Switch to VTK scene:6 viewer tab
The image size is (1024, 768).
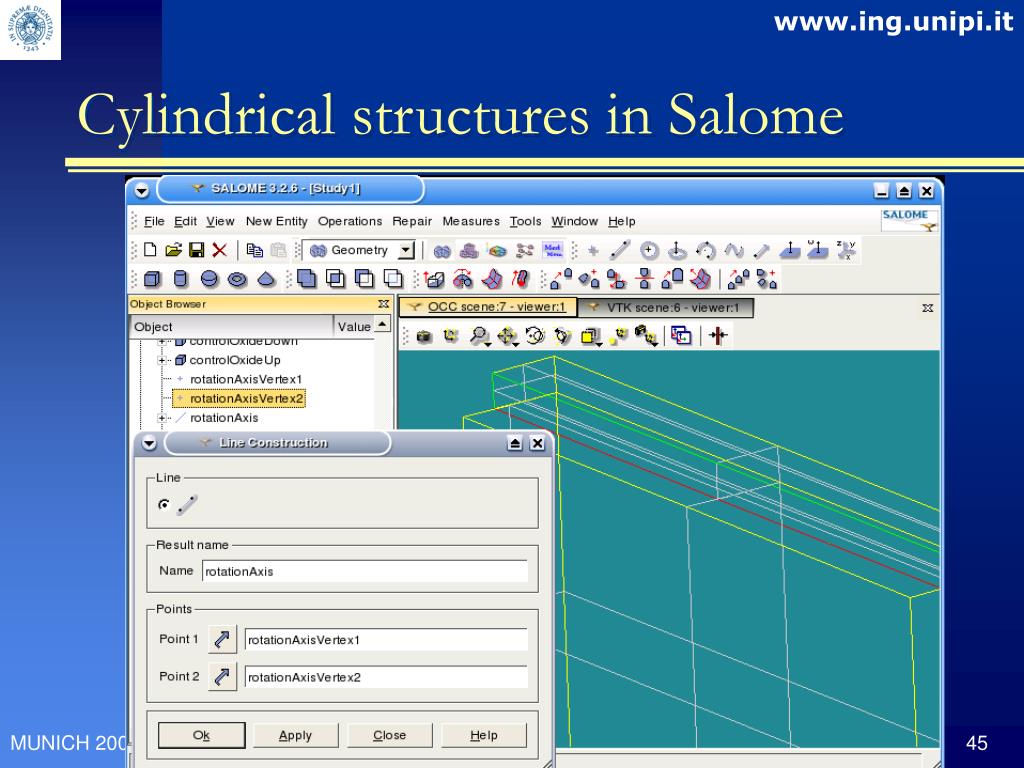665,308
